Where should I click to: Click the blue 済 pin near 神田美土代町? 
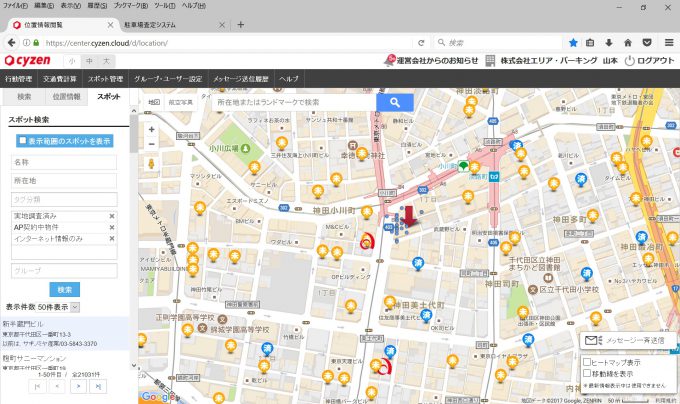pyautogui.click(x=427, y=316)
